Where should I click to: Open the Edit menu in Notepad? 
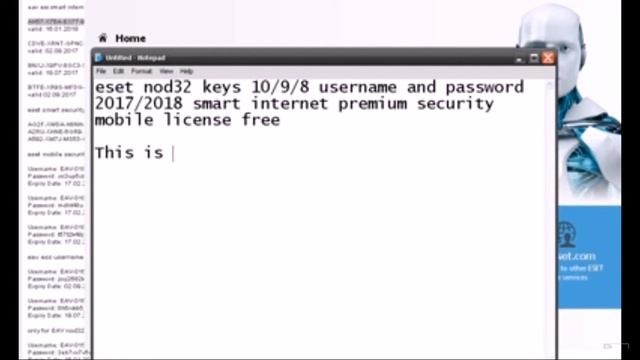118,71
